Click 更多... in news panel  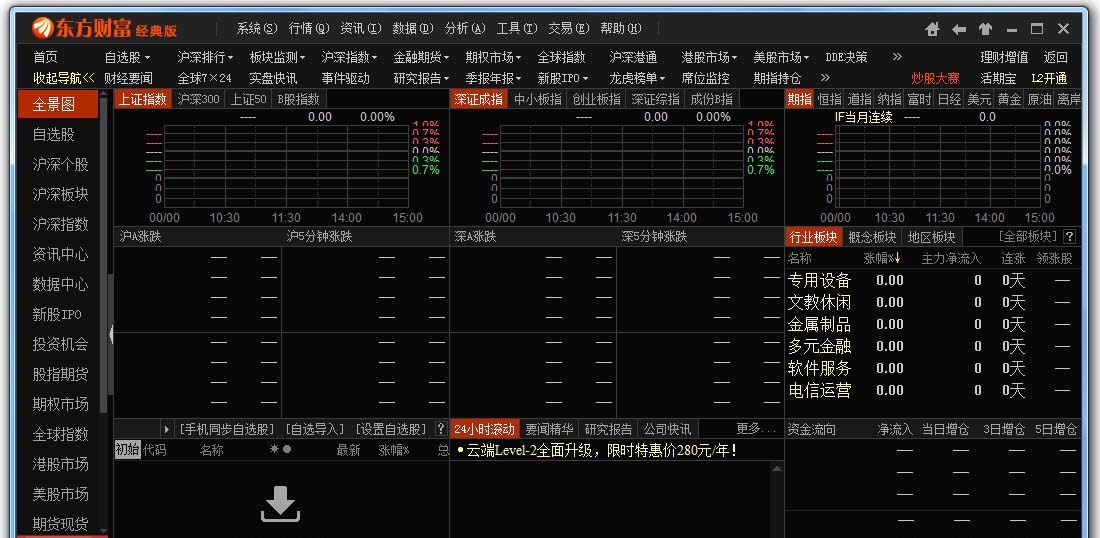pos(756,429)
